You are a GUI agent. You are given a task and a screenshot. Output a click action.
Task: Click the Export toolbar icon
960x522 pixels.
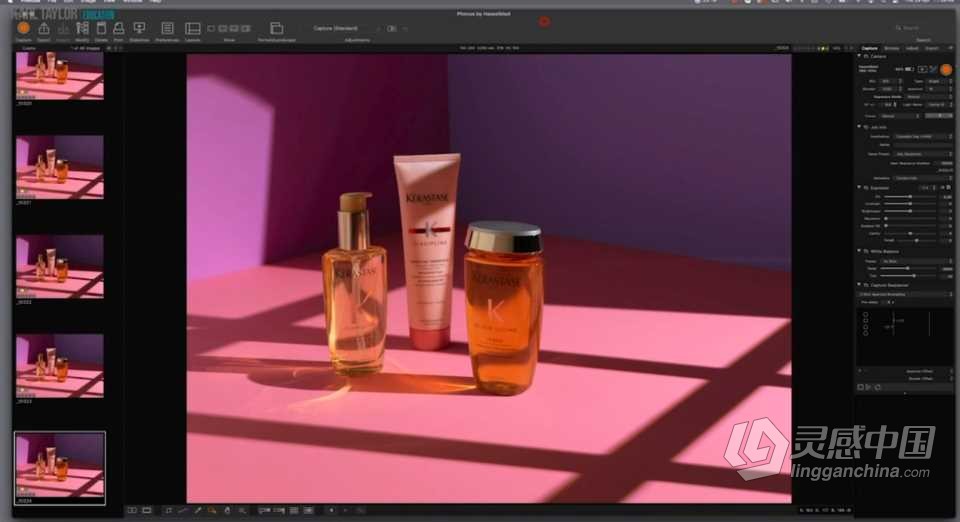point(43,28)
